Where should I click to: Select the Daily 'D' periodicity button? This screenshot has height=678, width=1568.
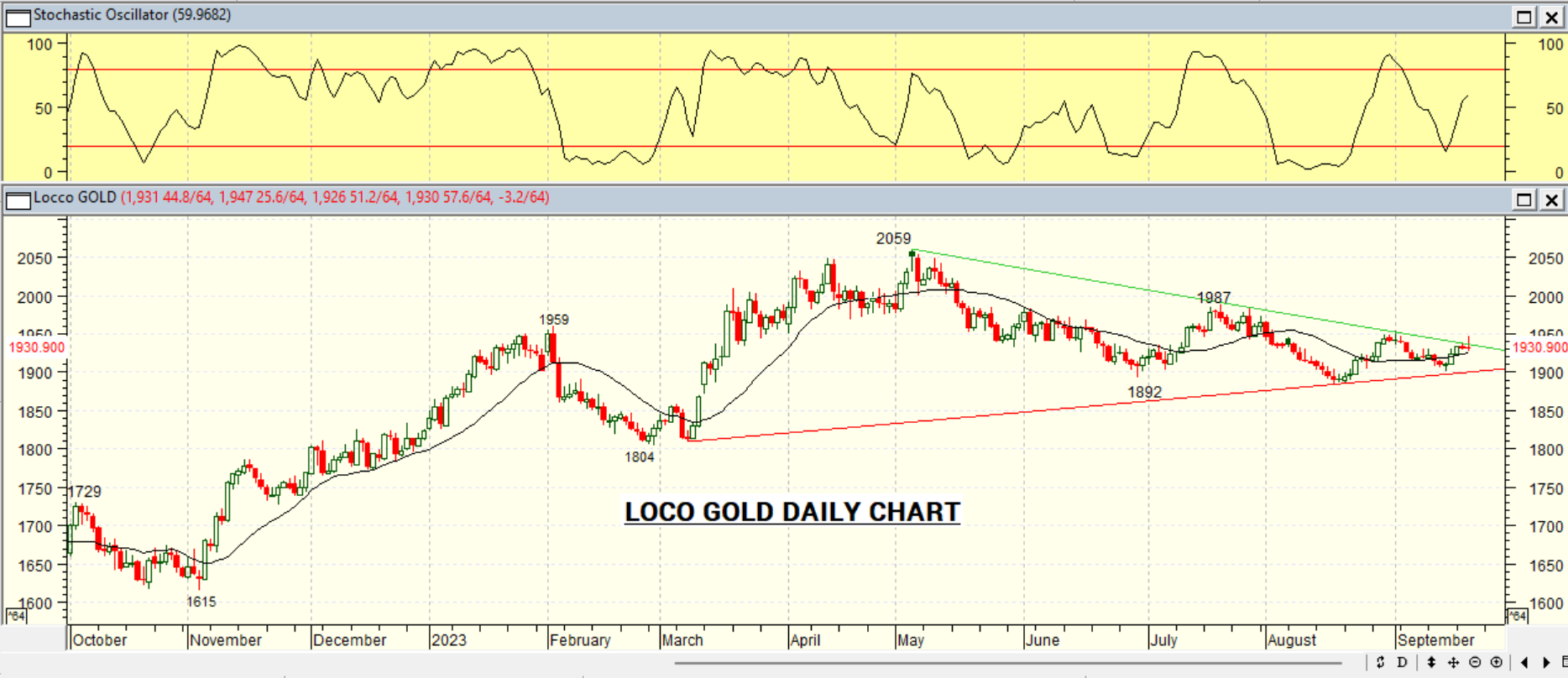[1402, 662]
